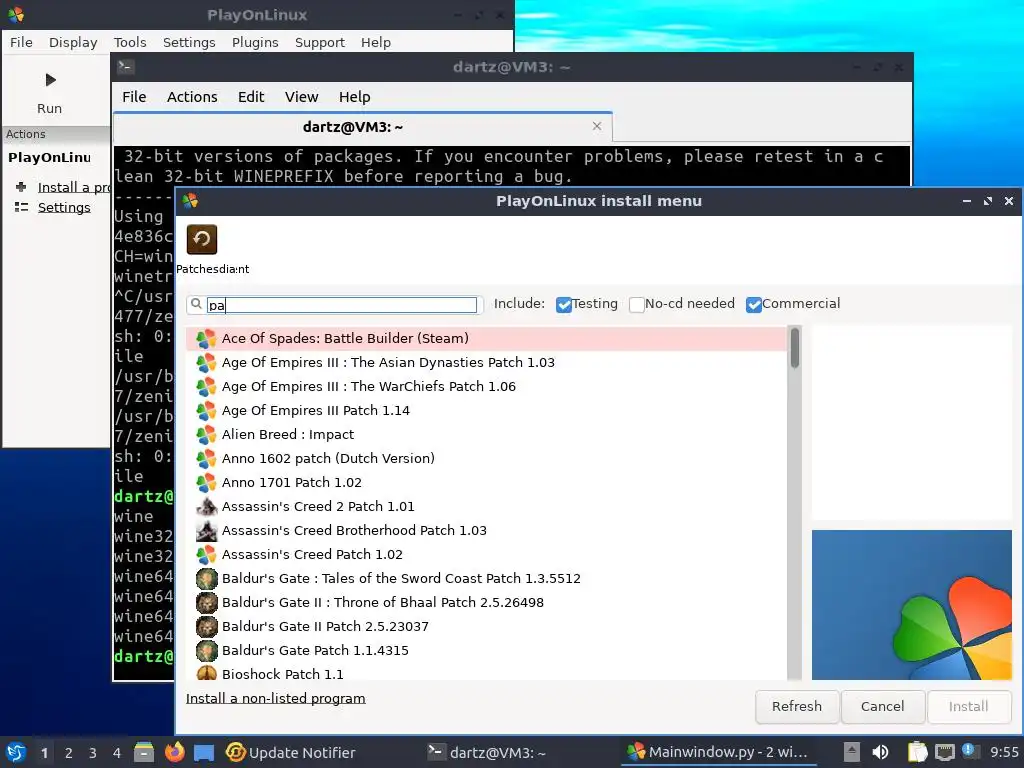
Task: Click Install a non-listed program link
Action: coord(276,698)
